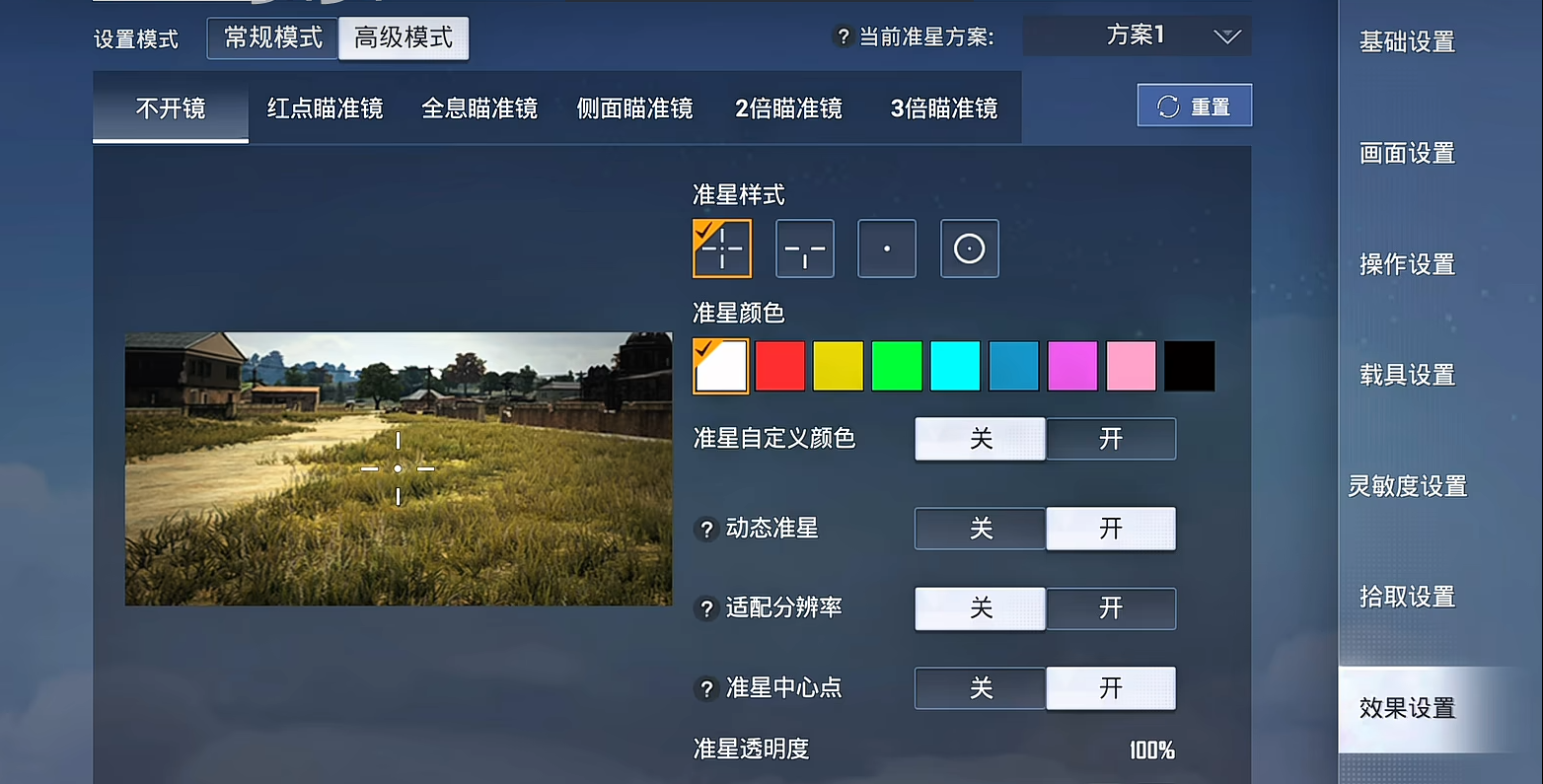
Task: Click help icon beside 准星中心点
Action: coord(706,688)
